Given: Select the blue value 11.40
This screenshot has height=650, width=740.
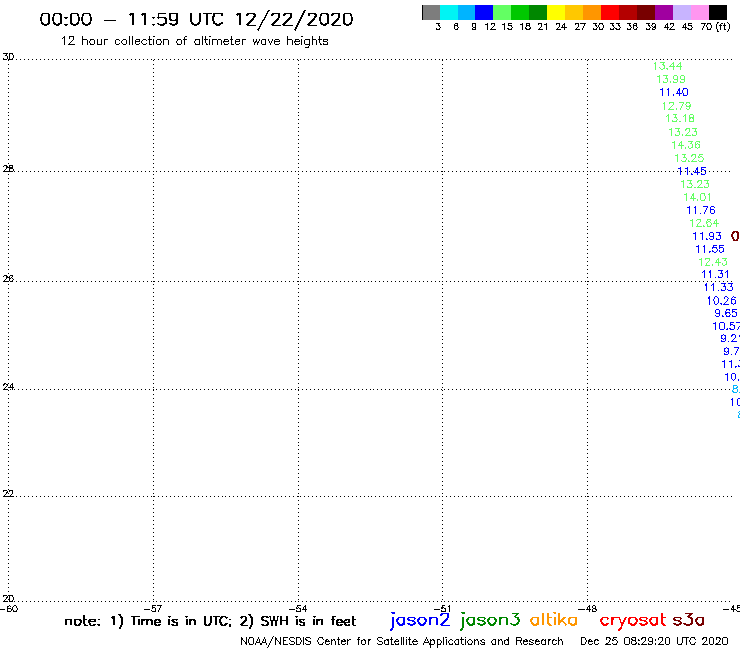Looking at the screenshot, I should click(x=674, y=92).
